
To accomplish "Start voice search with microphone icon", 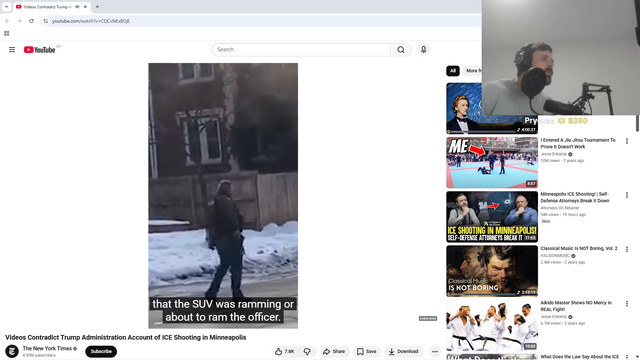I will tap(423, 50).
